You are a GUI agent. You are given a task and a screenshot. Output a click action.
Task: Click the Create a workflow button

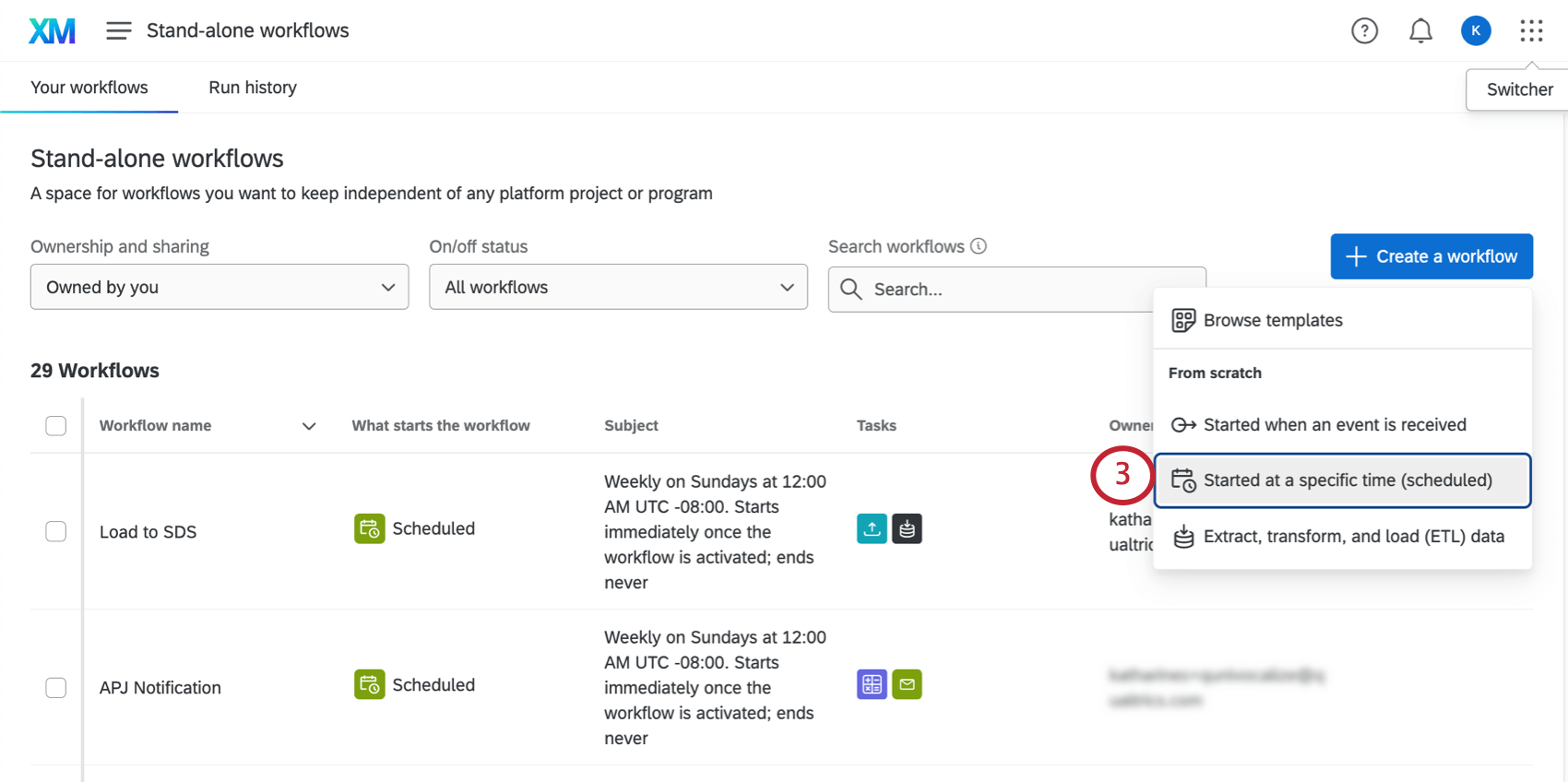(1431, 256)
